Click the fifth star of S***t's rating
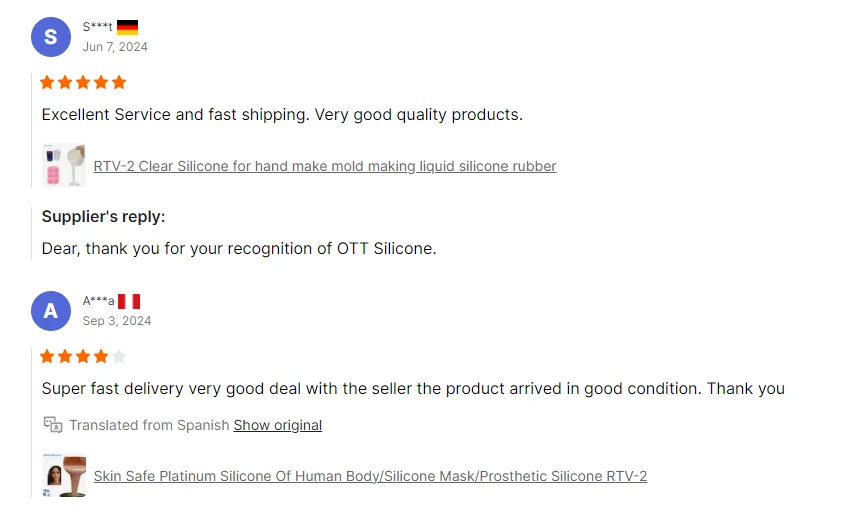 [119, 82]
